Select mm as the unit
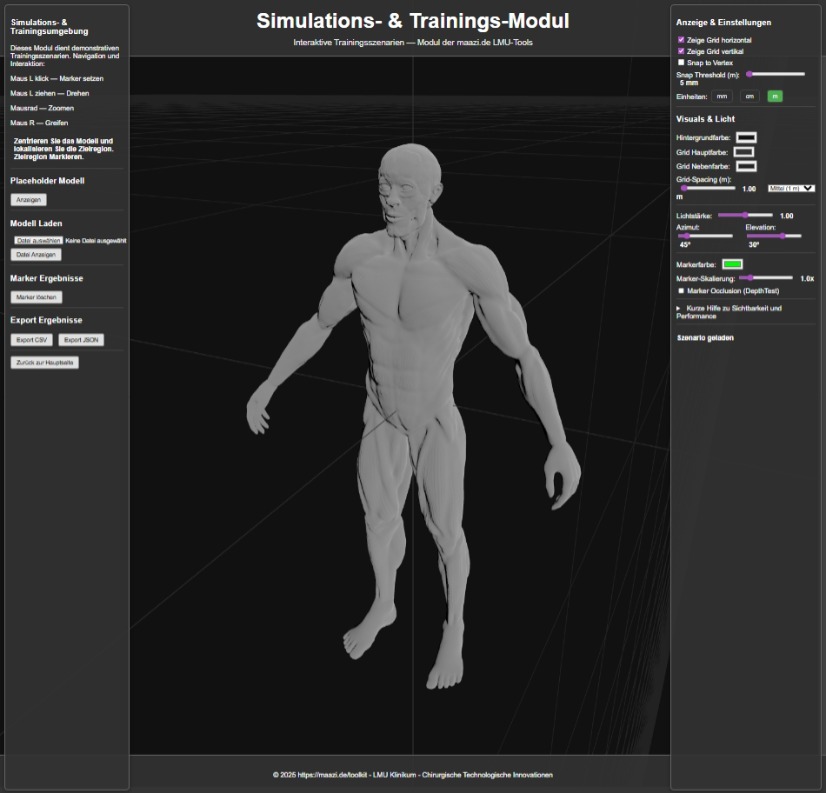This screenshot has height=793, width=826. [x=722, y=96]
